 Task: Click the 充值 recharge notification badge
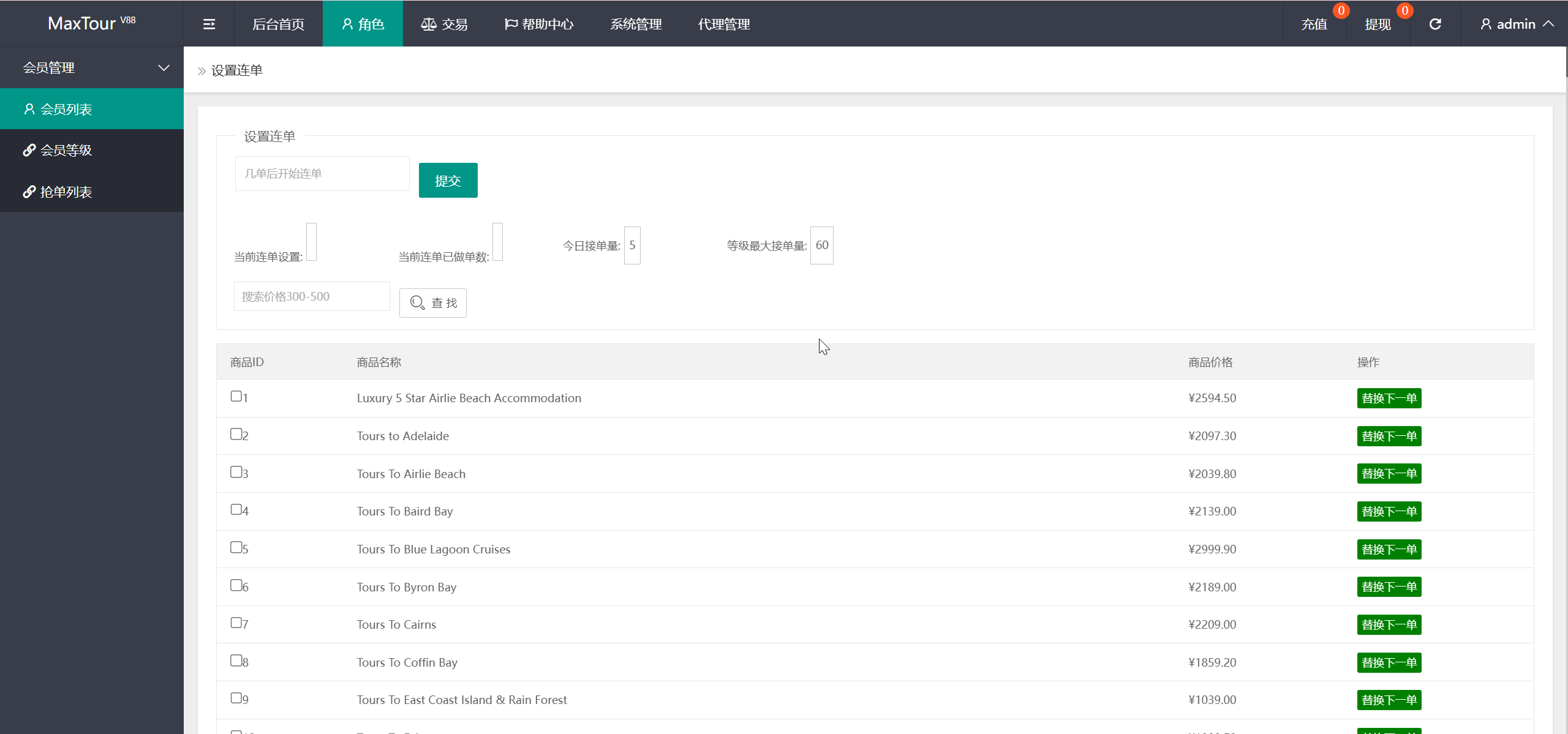pos(1341,10)
